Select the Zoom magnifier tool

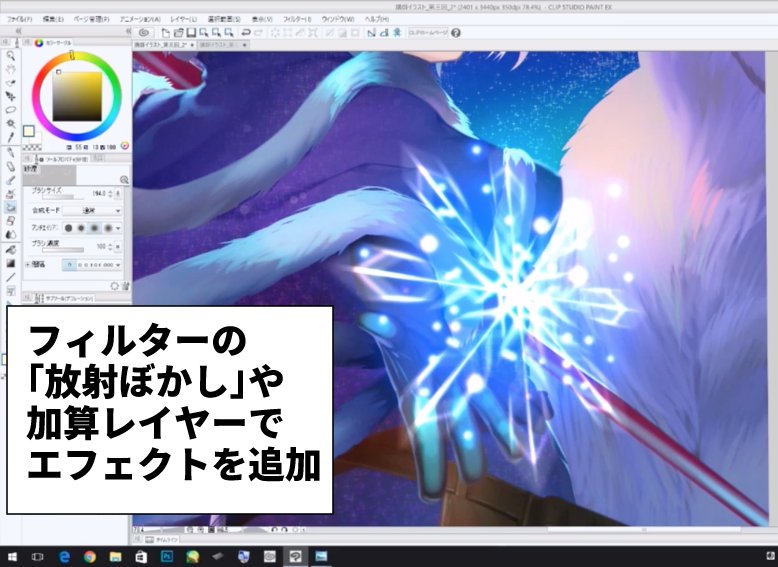10,56
